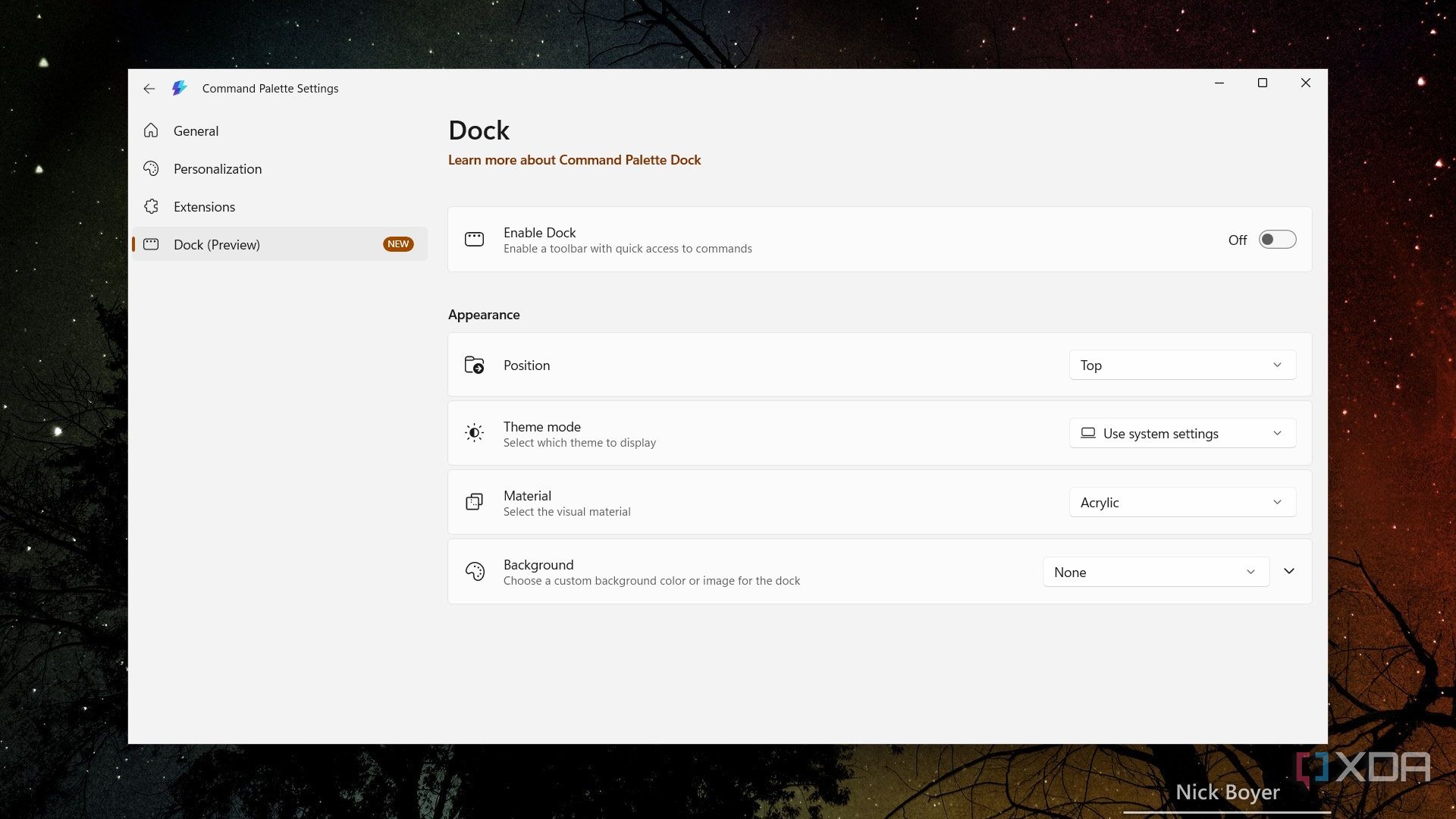Click the Theme mode sun icon
The width and height of the screenshot is (1456, 819).
click(474, 433)
